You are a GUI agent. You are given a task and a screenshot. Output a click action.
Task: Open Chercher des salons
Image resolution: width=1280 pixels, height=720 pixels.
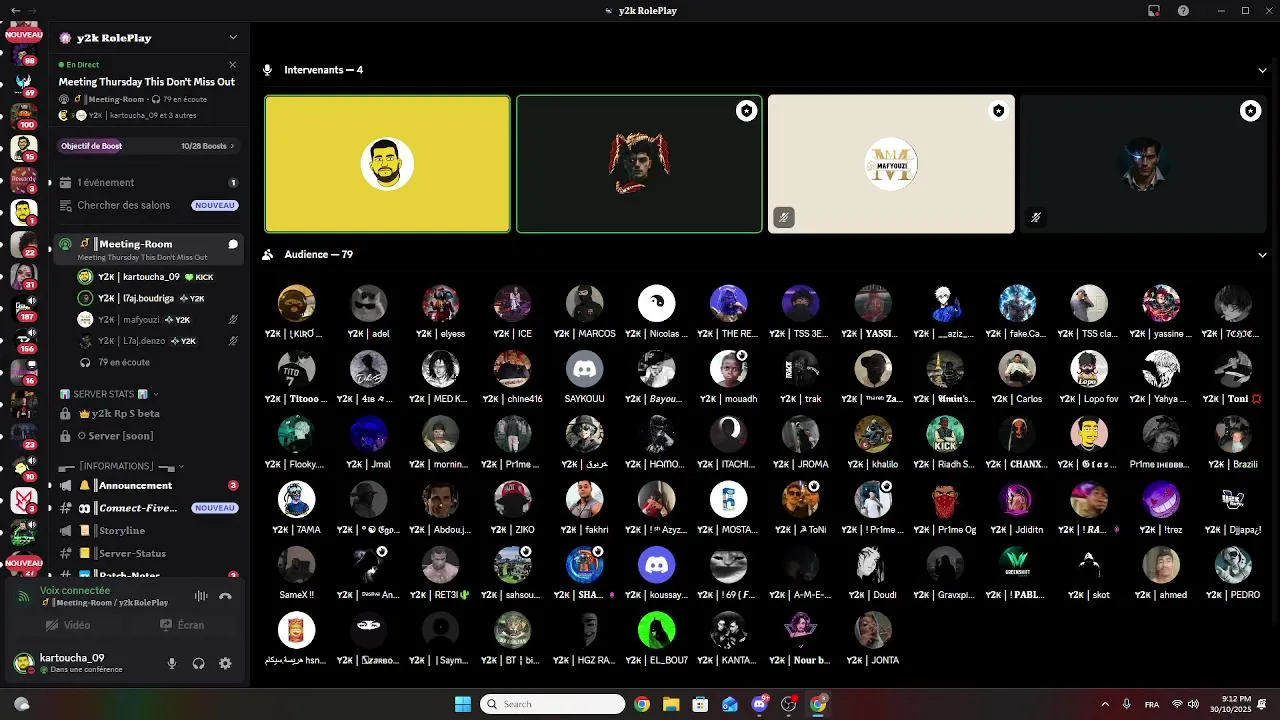pos(148,205)
